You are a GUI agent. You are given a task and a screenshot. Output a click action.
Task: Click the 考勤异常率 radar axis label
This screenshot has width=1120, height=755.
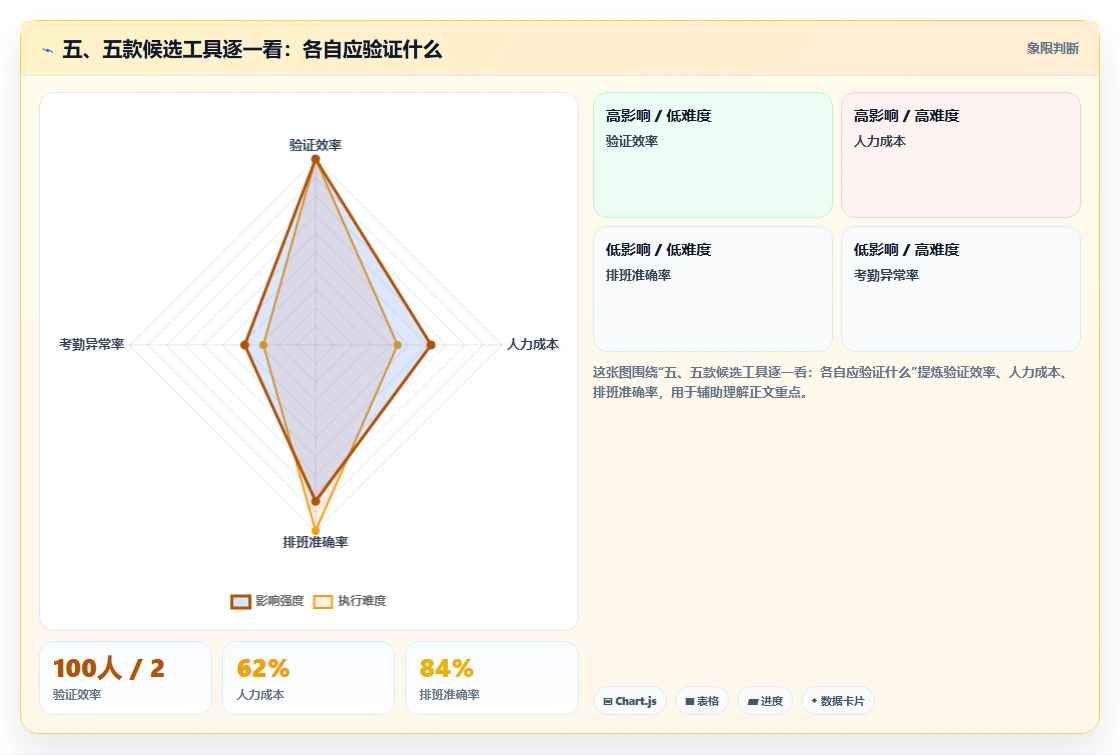[91, 344]
